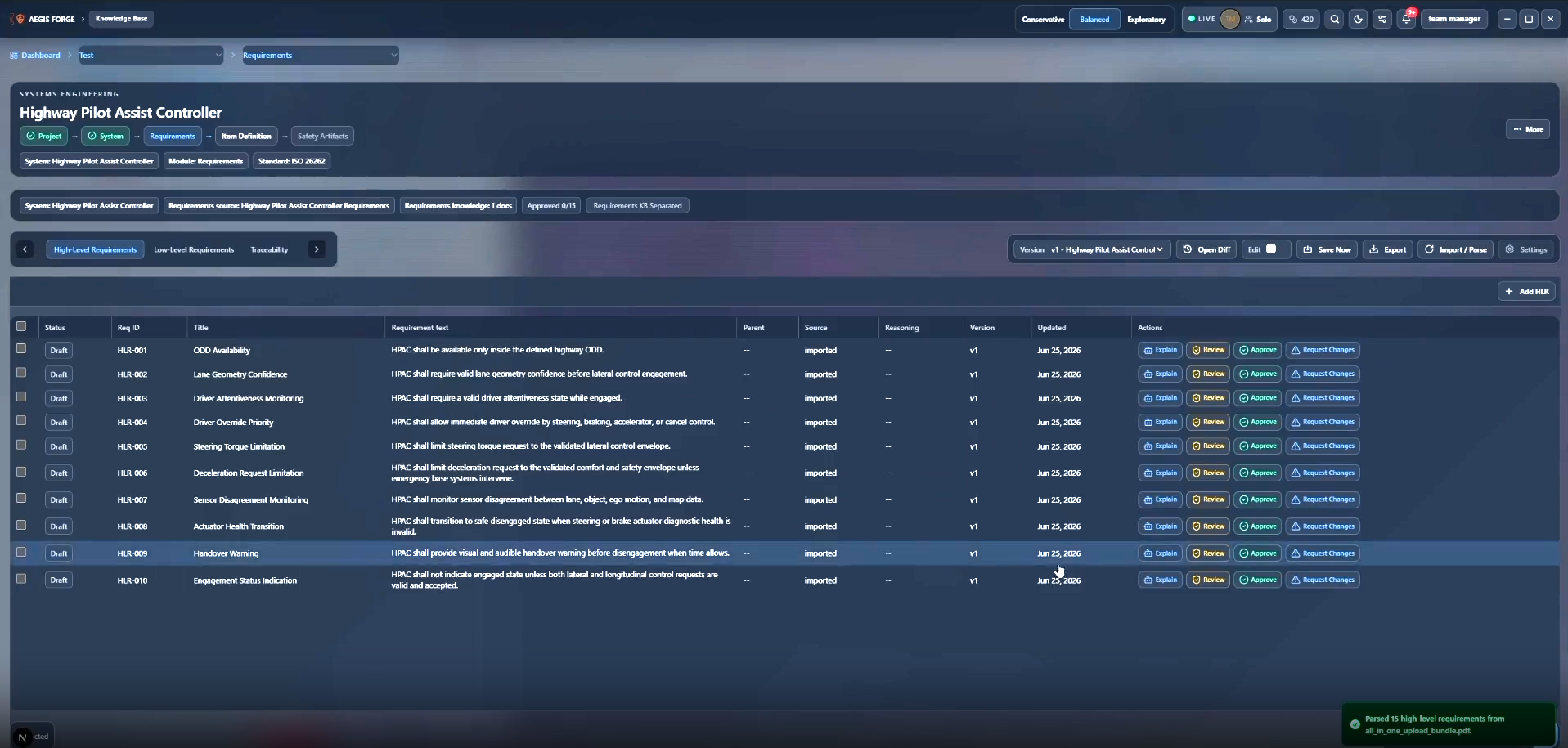This screenshot has height=748, width=1568.
Task: Open search via the magnifier icon
Action: pos(1335,19)
